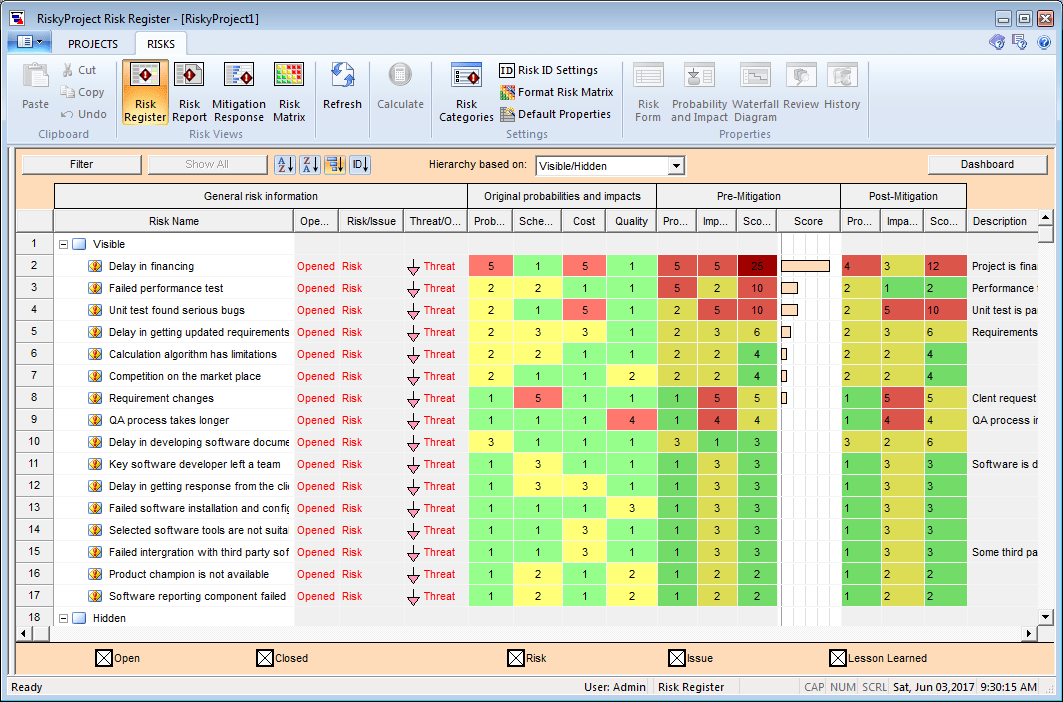
Task: Click the Cost column header
Action: 584,221
